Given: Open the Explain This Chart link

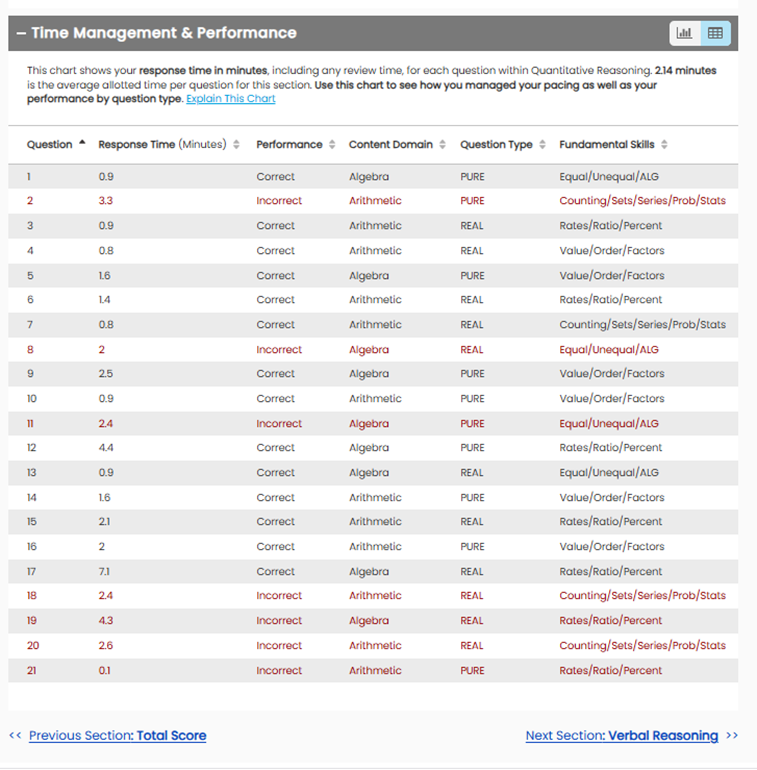Looking at the screenshot, I should coord(230,99).
